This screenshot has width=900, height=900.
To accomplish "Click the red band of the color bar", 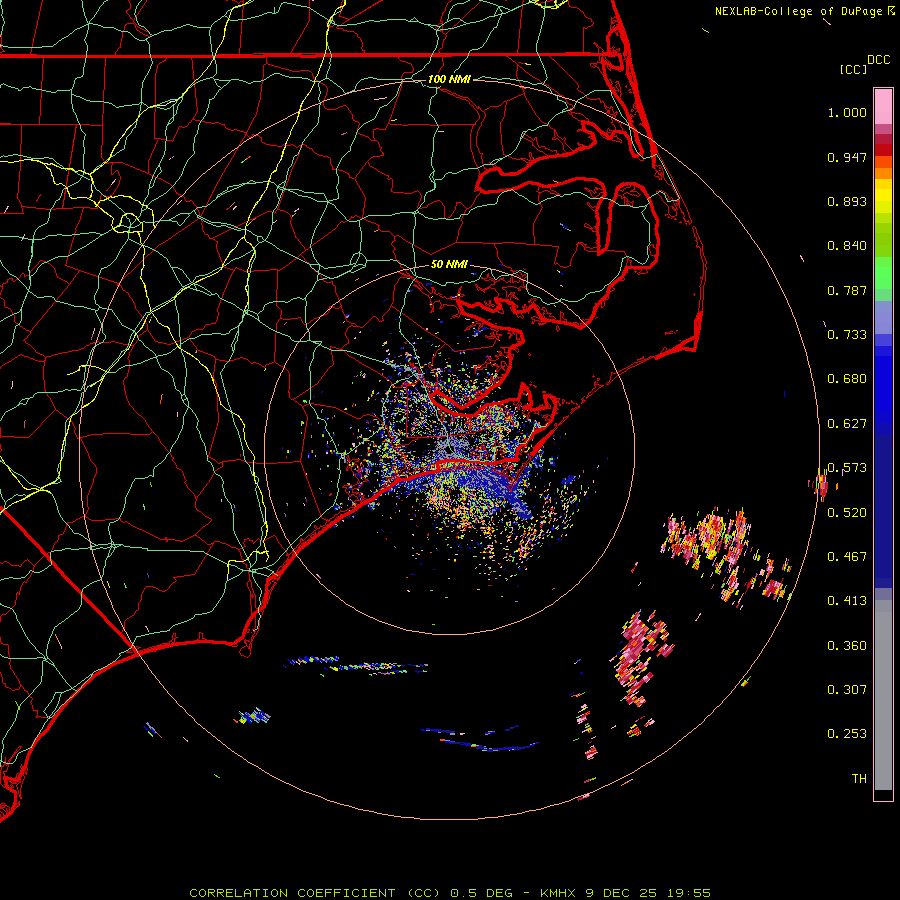I will tap(883, 149).
